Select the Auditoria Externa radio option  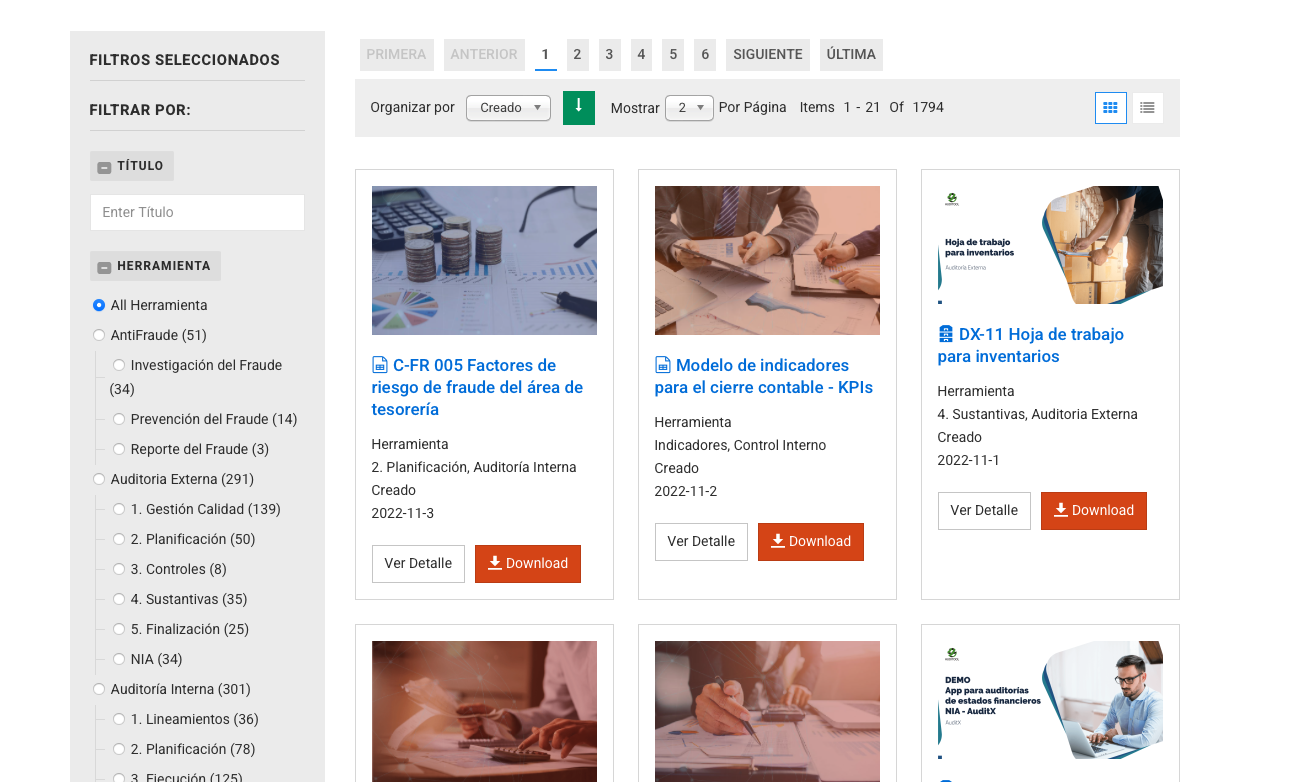(x=99, y=480)
